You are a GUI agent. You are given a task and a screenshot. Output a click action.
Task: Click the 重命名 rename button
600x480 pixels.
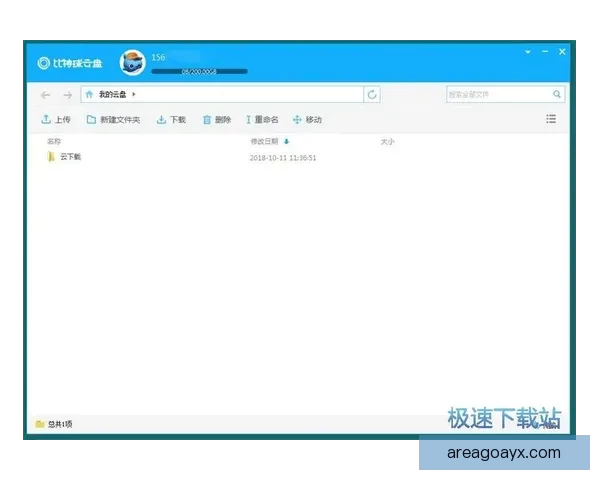coord(262,120)
